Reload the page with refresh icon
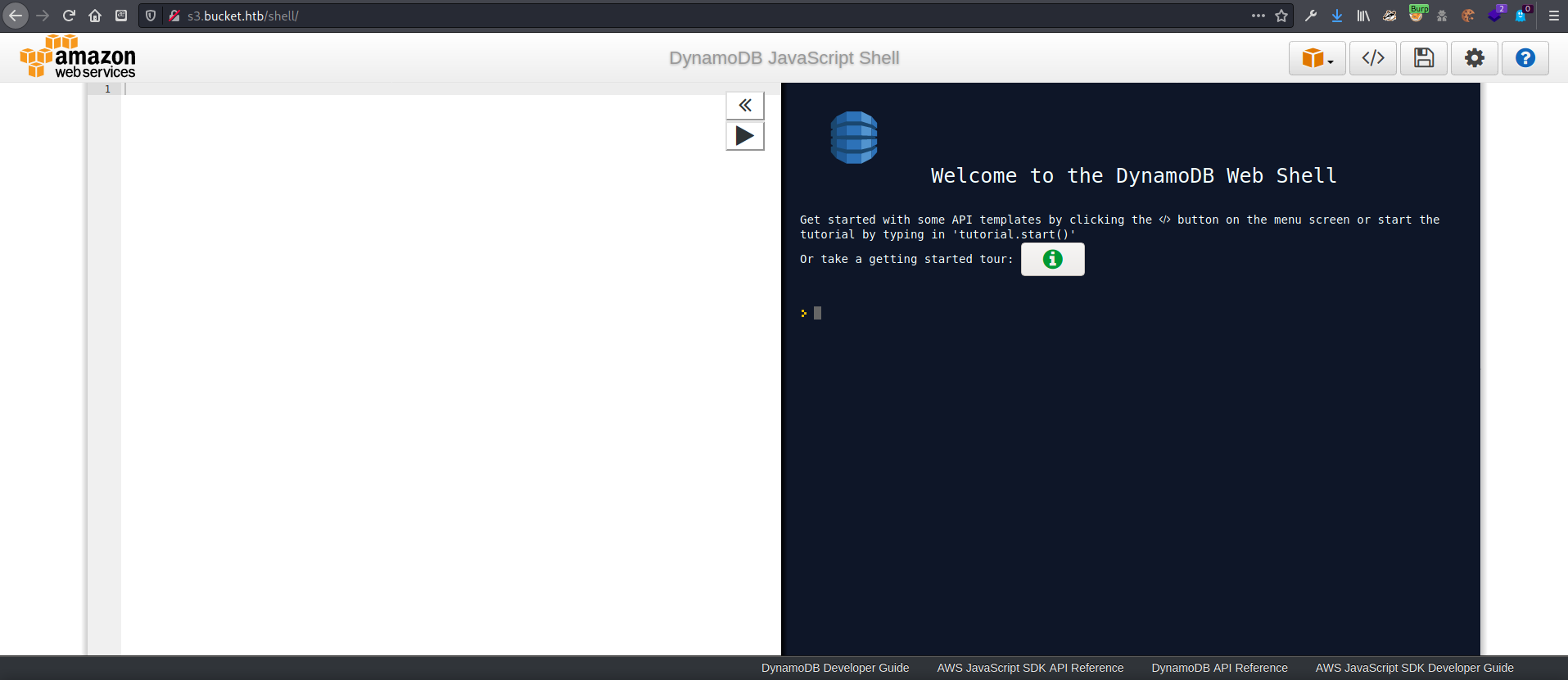The height and width of the screenshot is (680, 1568). (x=69, y=16)
